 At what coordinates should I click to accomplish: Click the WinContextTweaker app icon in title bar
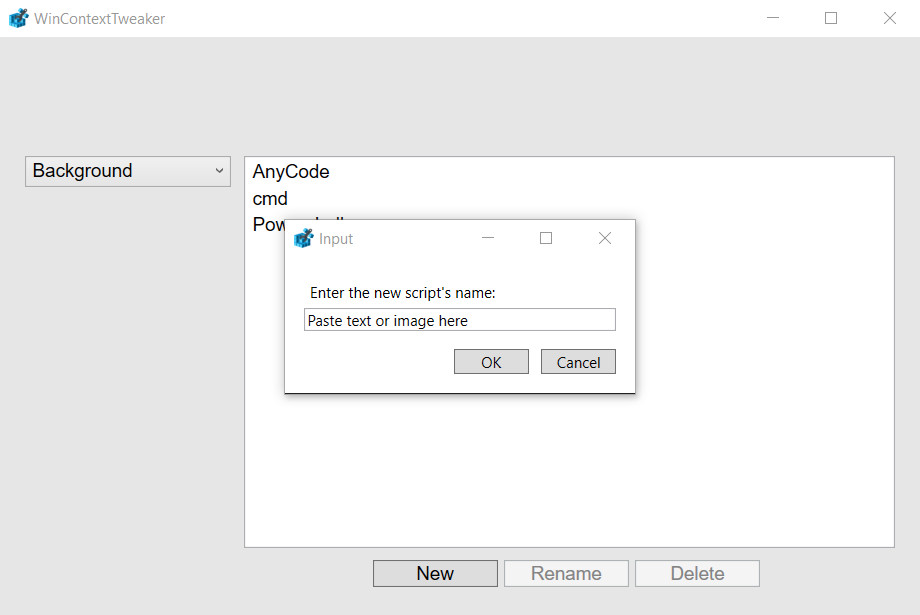[x=18, y=18]
